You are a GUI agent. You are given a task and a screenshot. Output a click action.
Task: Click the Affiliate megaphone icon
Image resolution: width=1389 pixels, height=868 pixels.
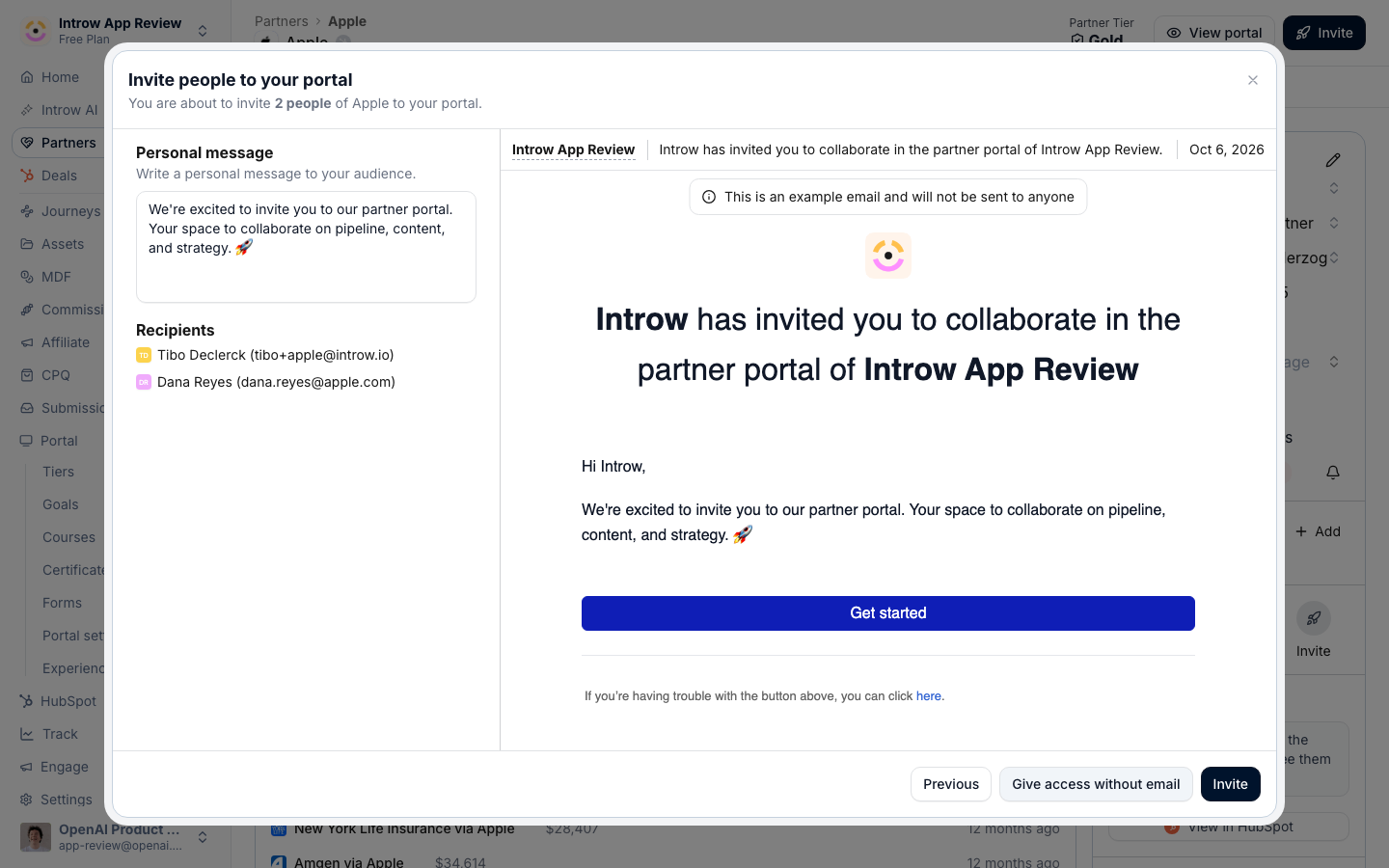click(27, 342)
